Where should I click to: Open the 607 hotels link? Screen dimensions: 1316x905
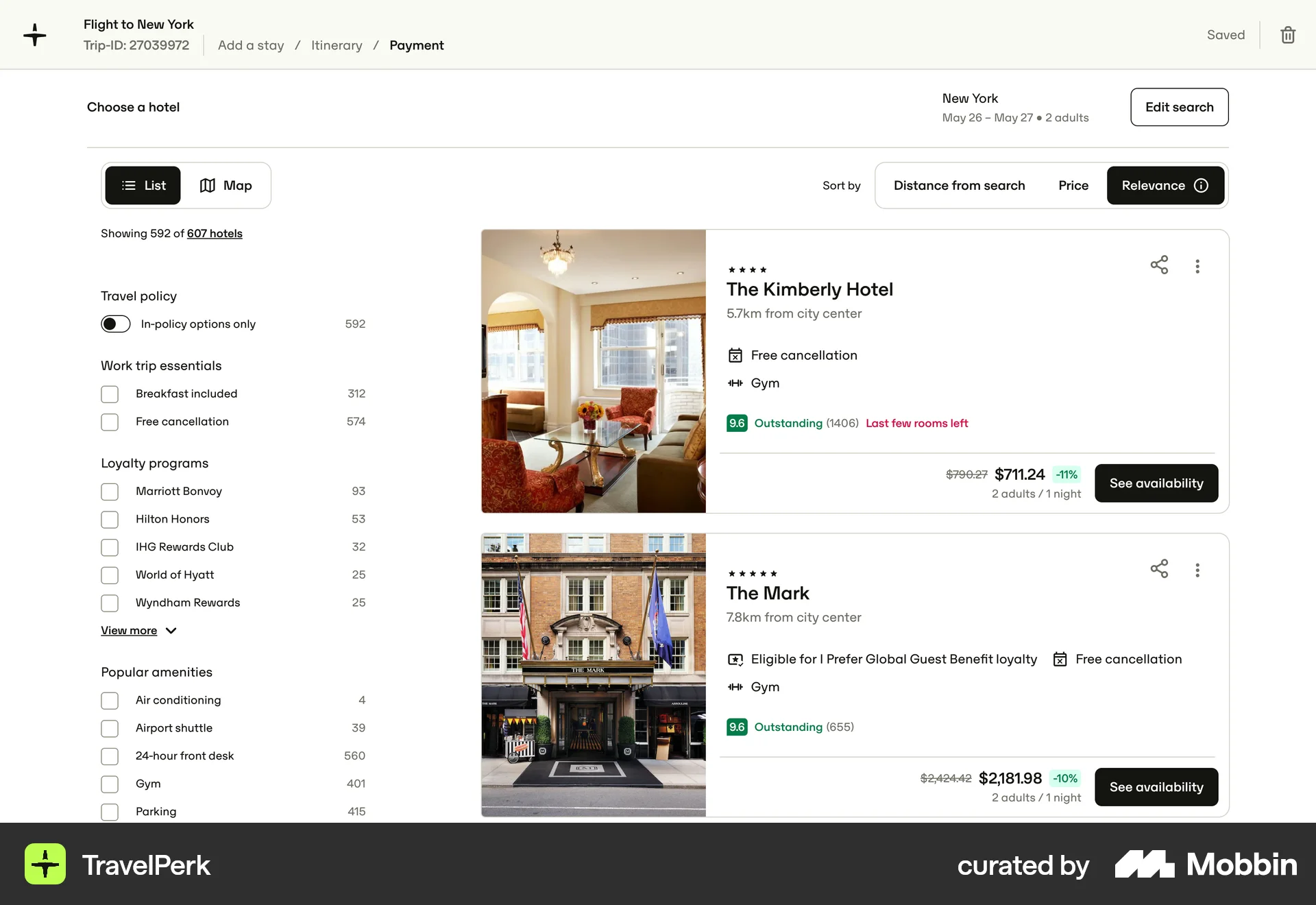tap(215, 233)
